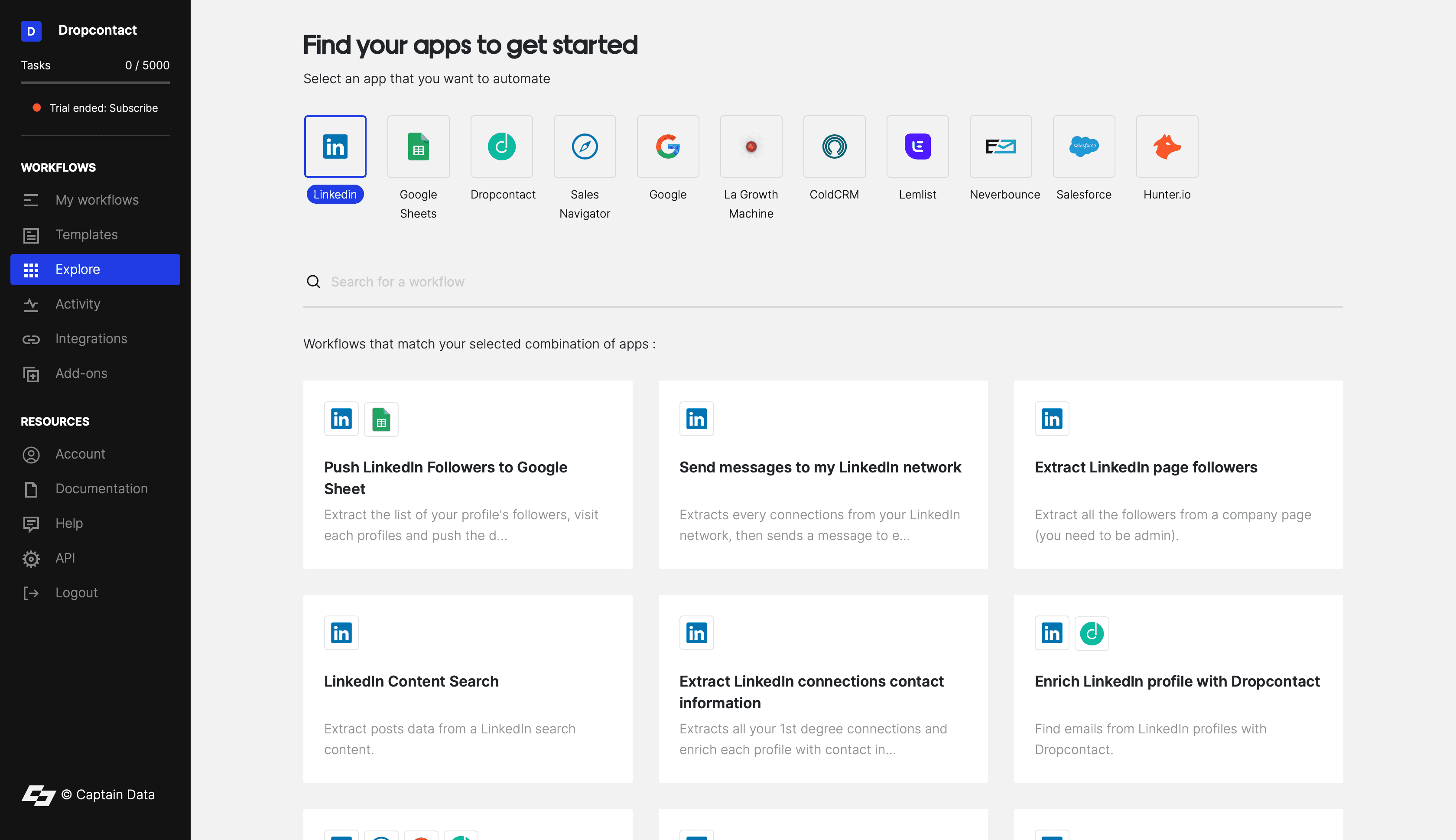Image resolution: width=1456 pixels, height=840 pixels.
Task: Open Help resource
Action: pos(95,523)
